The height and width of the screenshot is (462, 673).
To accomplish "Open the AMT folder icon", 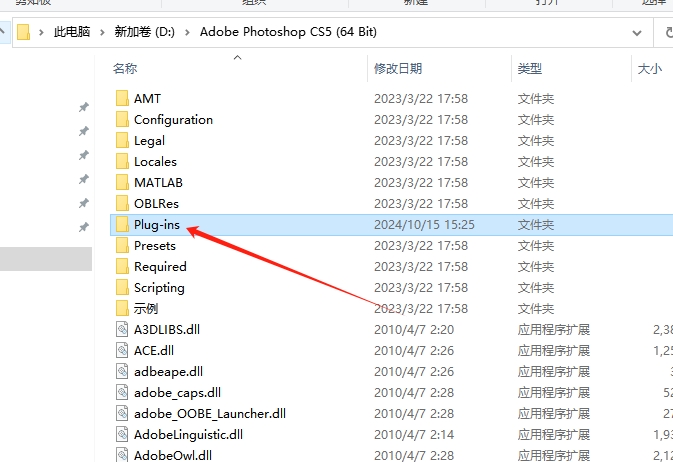I will tap(122, 98).
